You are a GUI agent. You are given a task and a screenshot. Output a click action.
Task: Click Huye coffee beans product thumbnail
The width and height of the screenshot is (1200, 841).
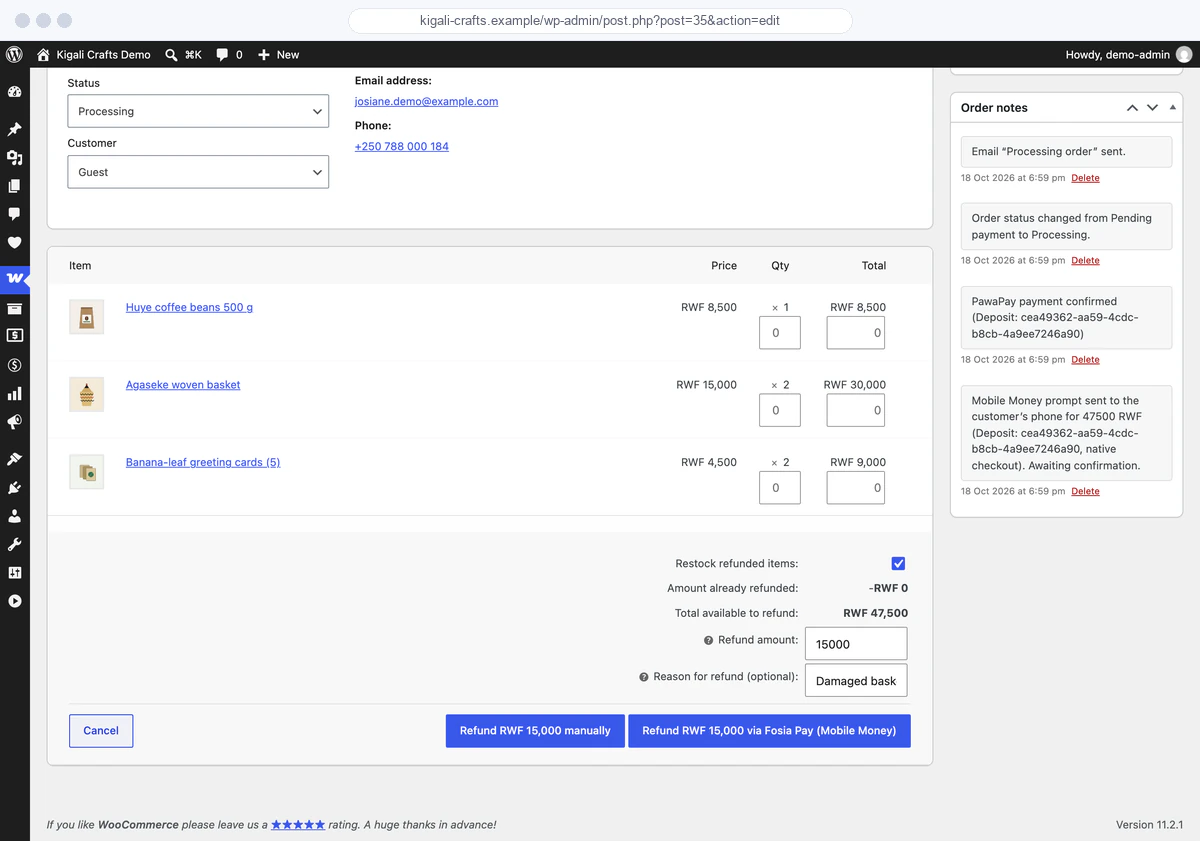coord(87,317)
